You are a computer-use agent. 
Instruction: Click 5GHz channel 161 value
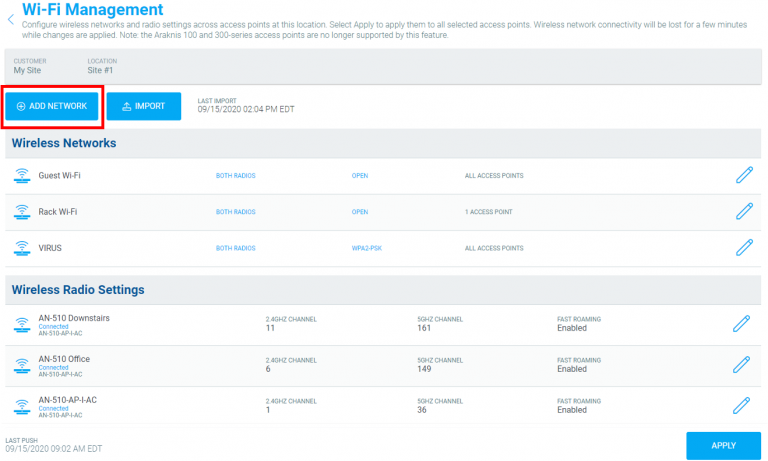(424, 328)
